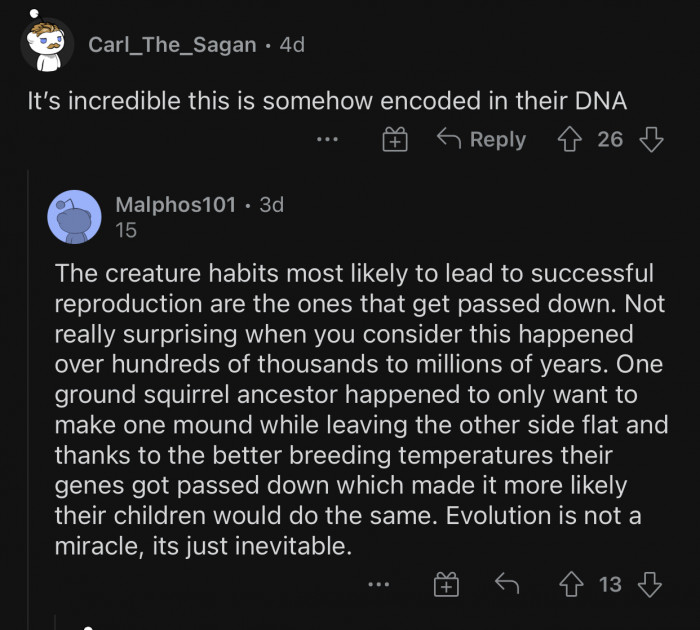The height and width of the screenshot is (630, 700).
Task: Upvote the Malphos101 reply
Action: [573, 584]
